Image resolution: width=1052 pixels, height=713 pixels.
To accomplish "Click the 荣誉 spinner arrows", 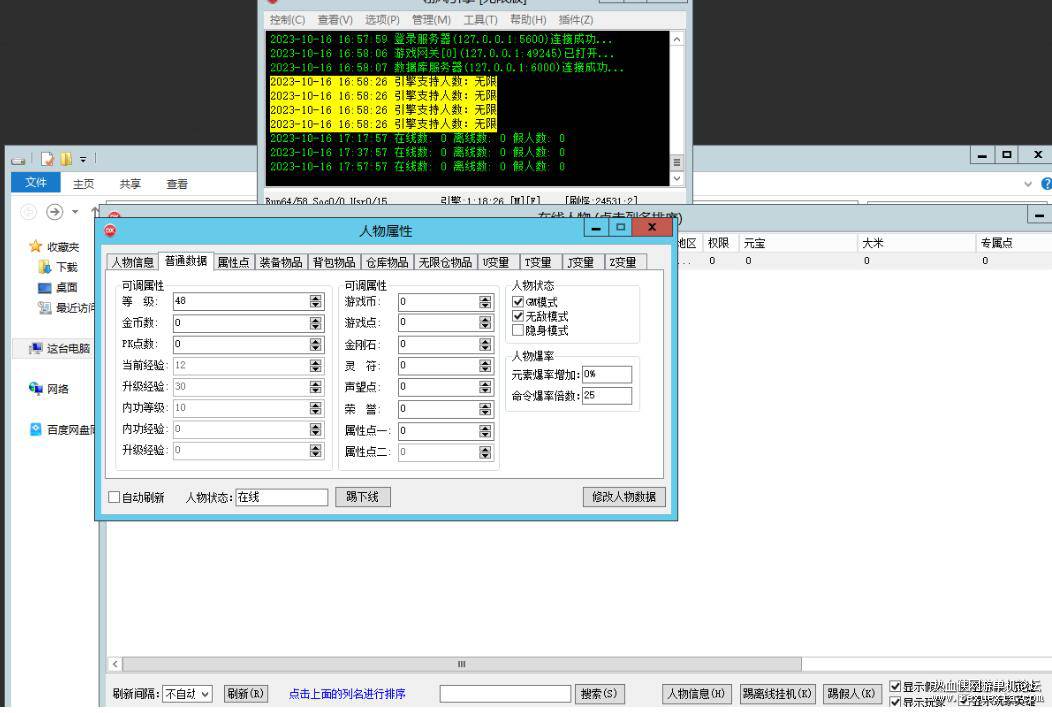I will [x=485, y=408].
